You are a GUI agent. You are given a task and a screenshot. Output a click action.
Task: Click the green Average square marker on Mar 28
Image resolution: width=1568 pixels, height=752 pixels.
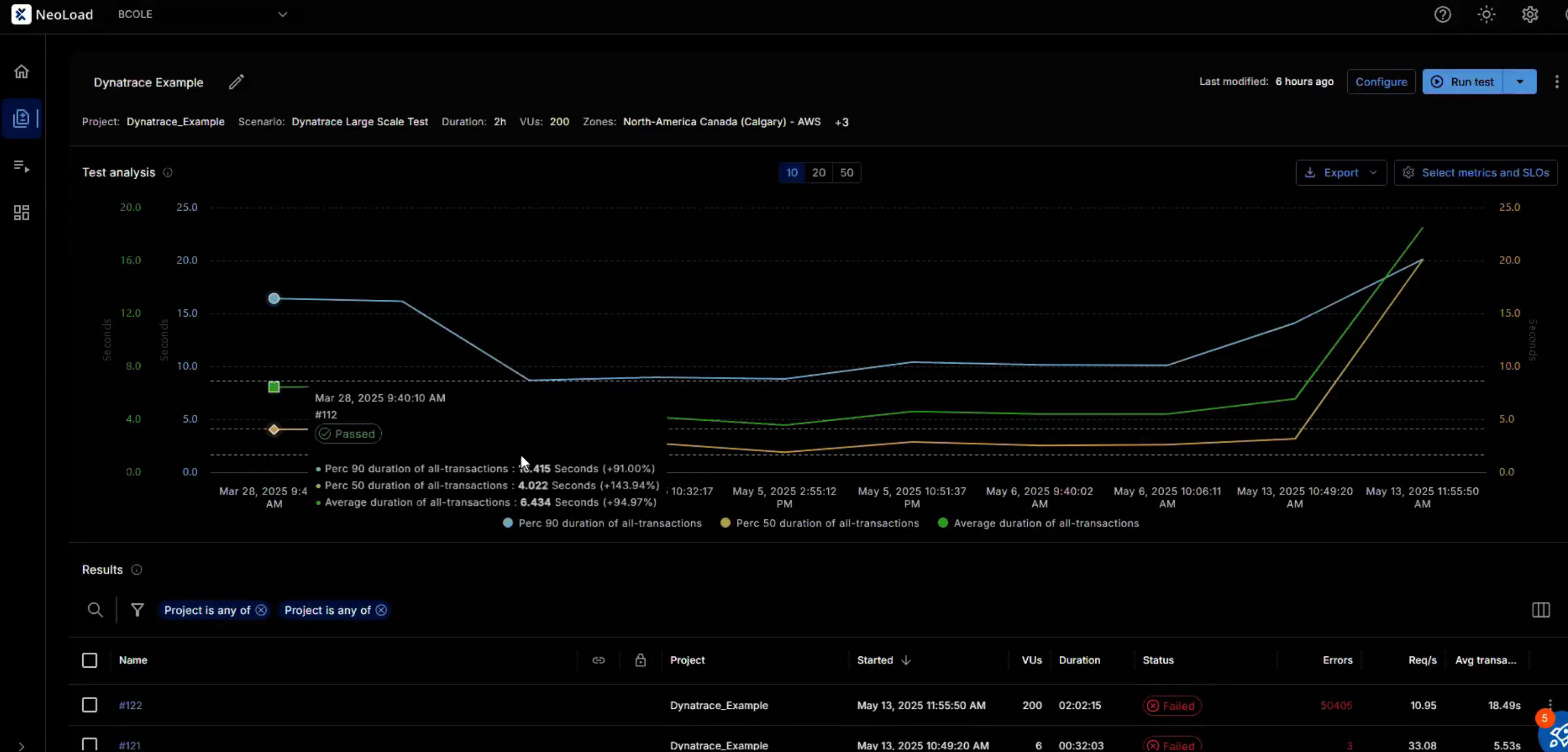coord(274,387)
